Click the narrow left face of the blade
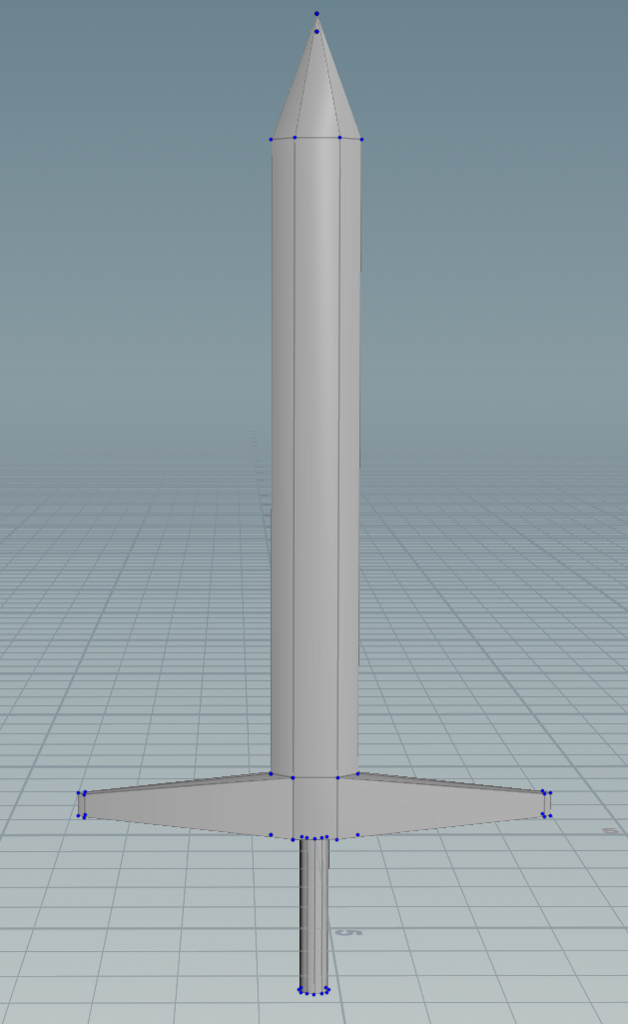This screenshot has width=628, height=1024. click(282, 457)
